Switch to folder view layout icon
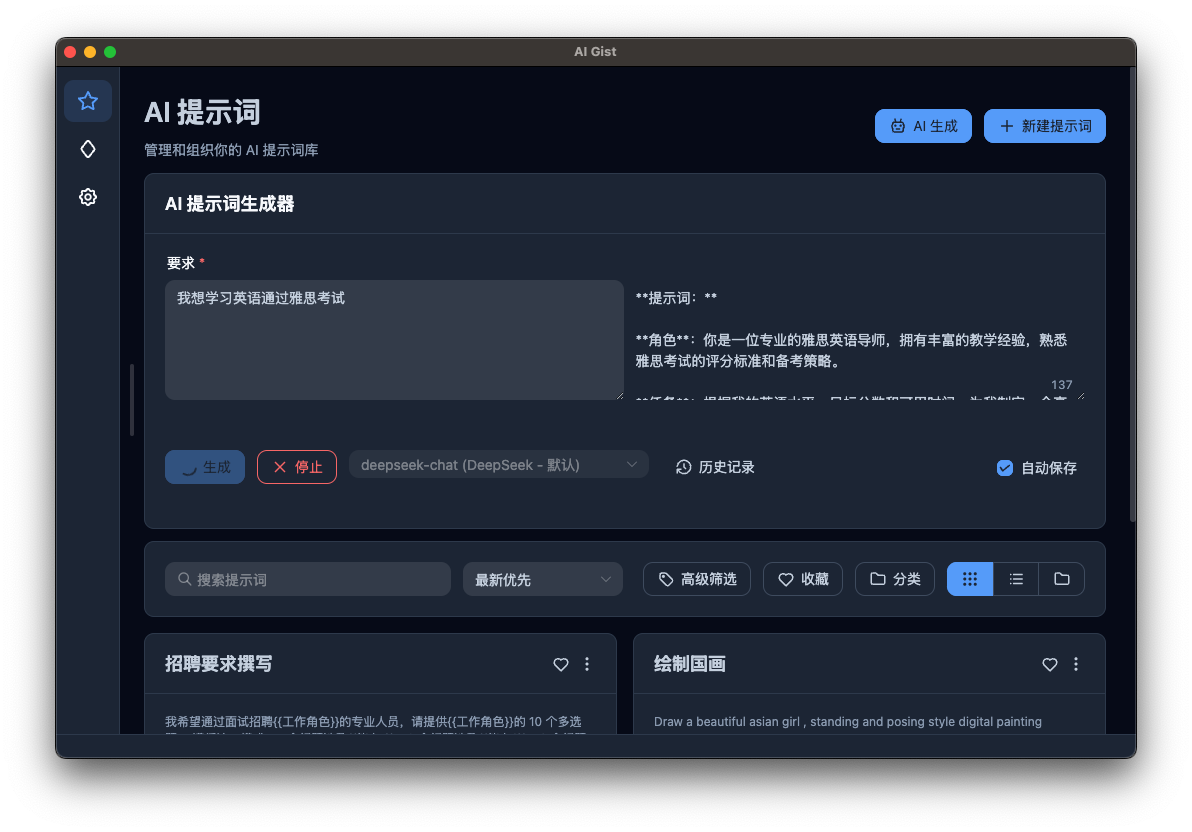 pyautogui.click(x=1061, y=578)
